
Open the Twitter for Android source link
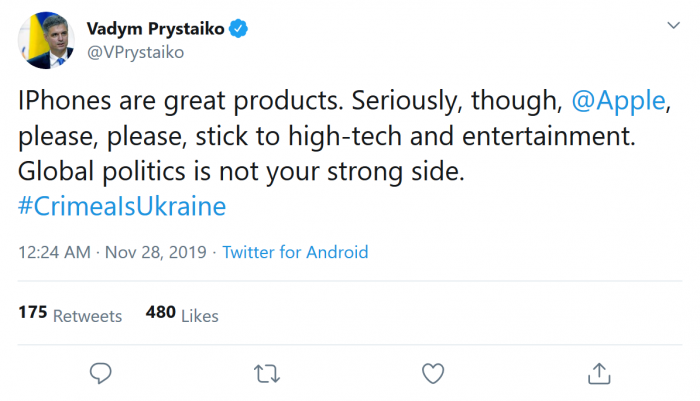pyautogui.click(x=295, y=253)
